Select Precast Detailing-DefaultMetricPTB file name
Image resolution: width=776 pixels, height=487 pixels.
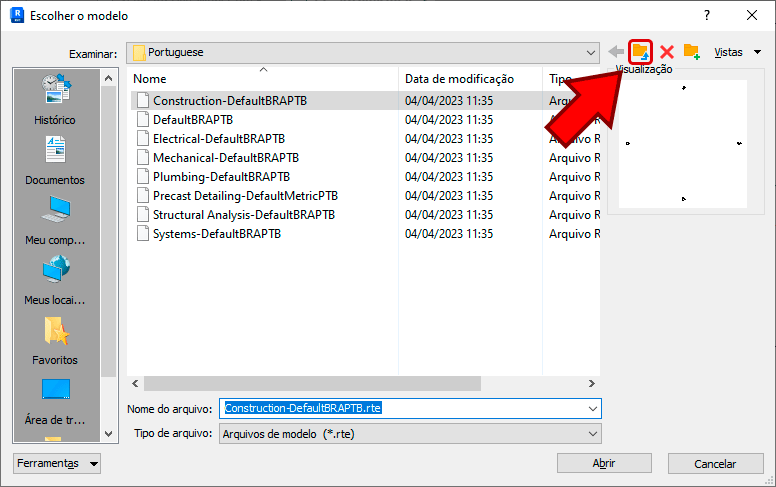point(245,195)
